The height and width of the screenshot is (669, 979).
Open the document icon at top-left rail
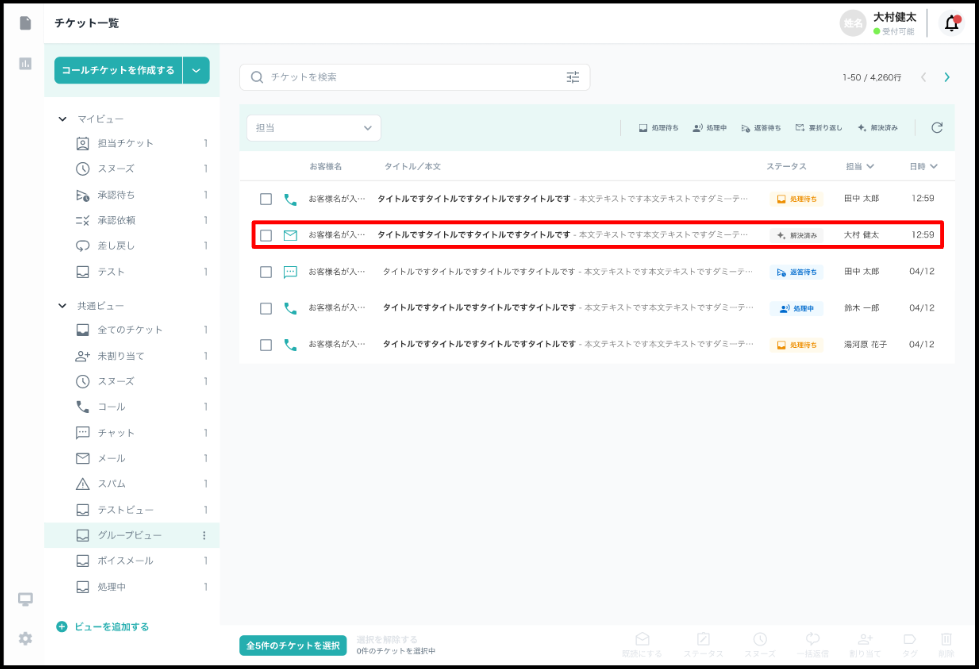pyautogui.click(x=25, y=23)
